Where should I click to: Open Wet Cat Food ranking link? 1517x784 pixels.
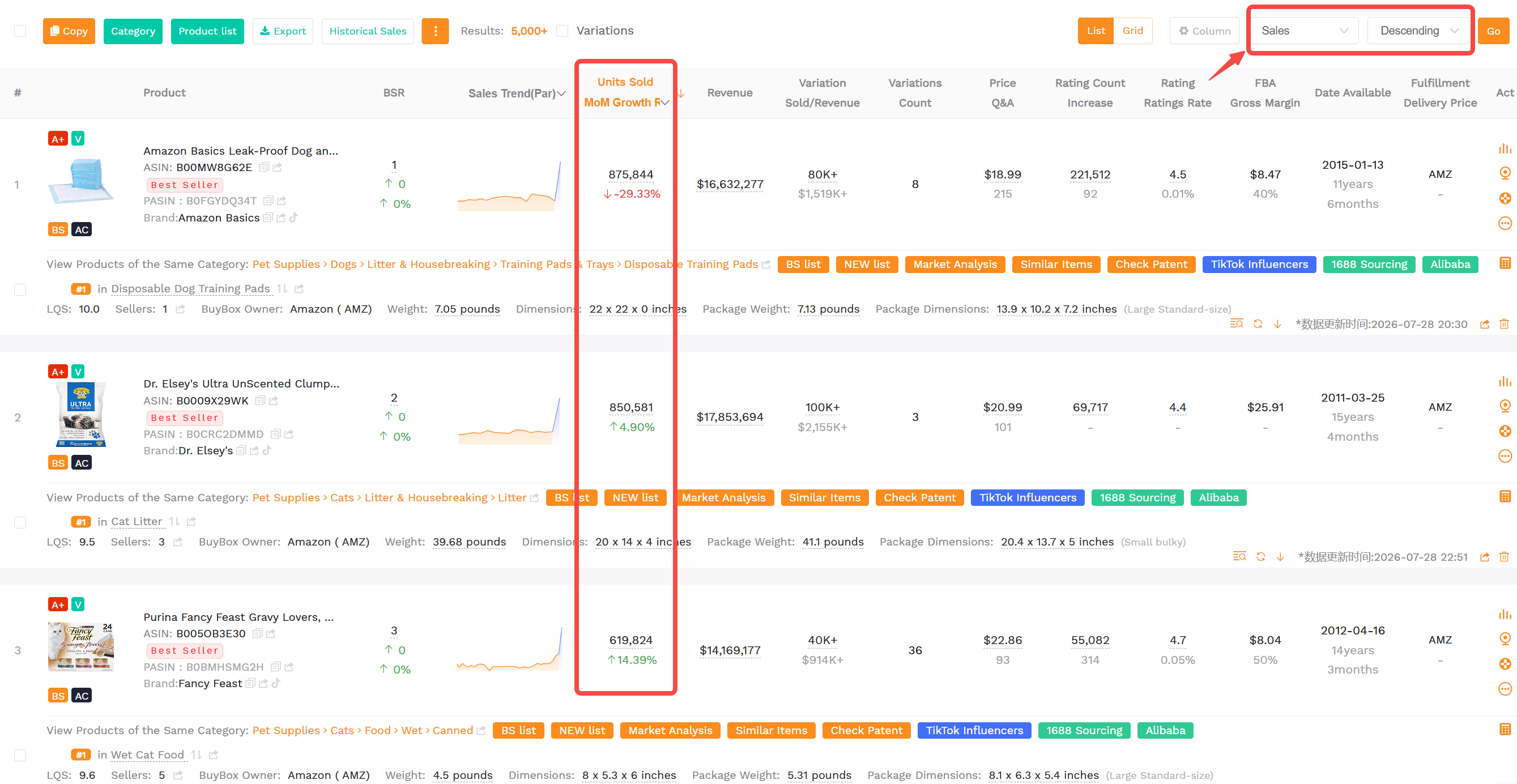click(147, 755)
